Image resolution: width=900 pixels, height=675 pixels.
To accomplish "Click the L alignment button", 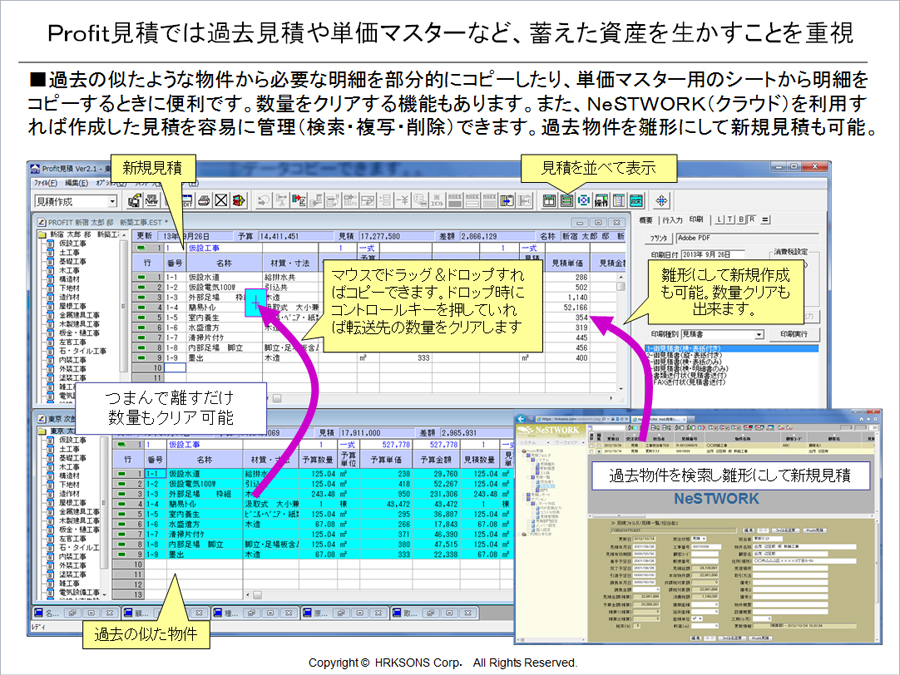I will 720,220.
